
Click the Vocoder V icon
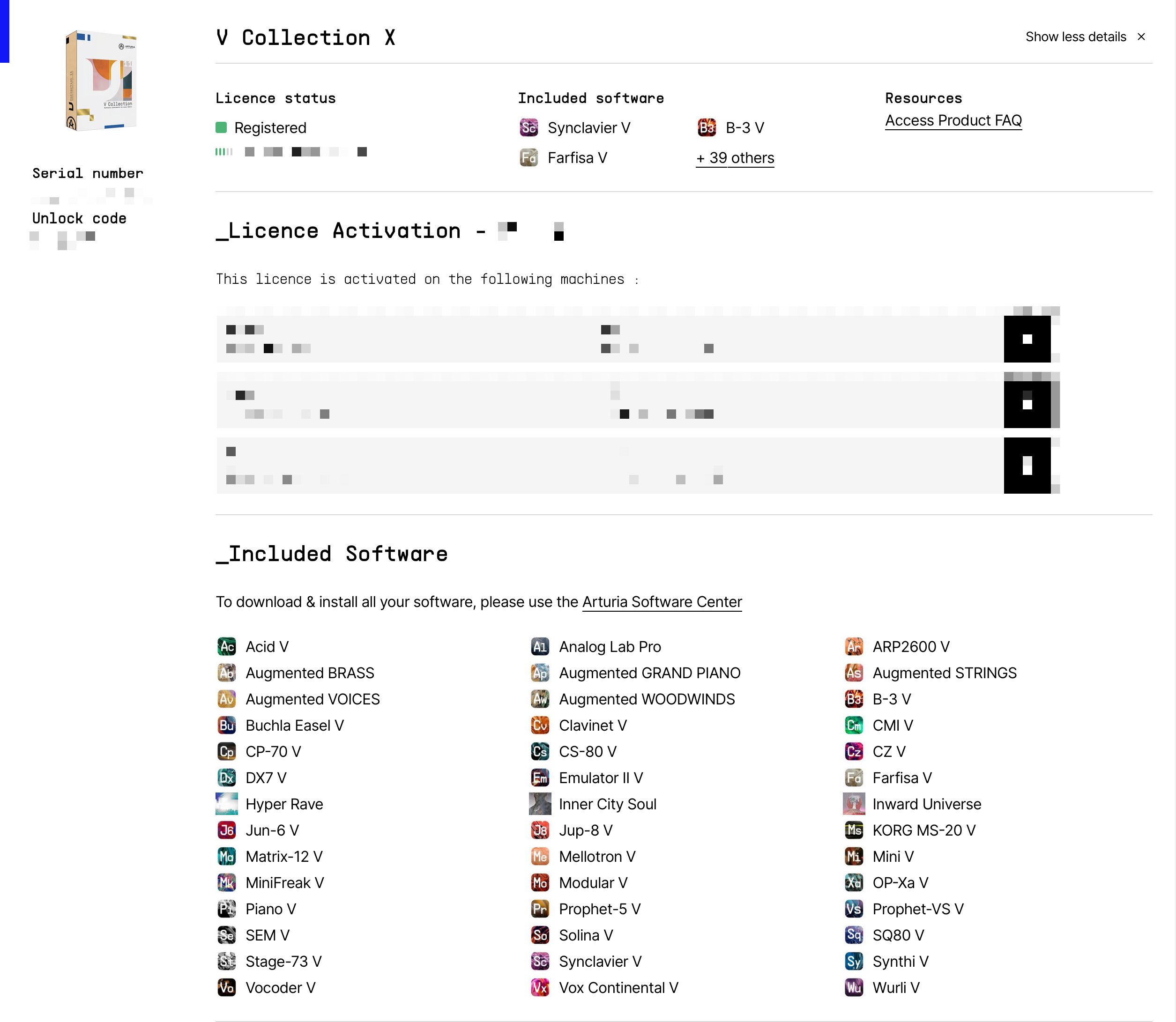(226, 987)
